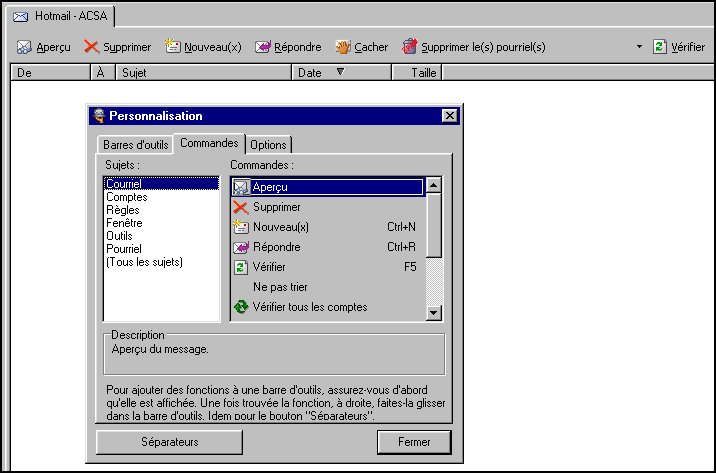Open toolbar overflow dropdown arrow
716x473 pixels.
(x=639, y=47)
